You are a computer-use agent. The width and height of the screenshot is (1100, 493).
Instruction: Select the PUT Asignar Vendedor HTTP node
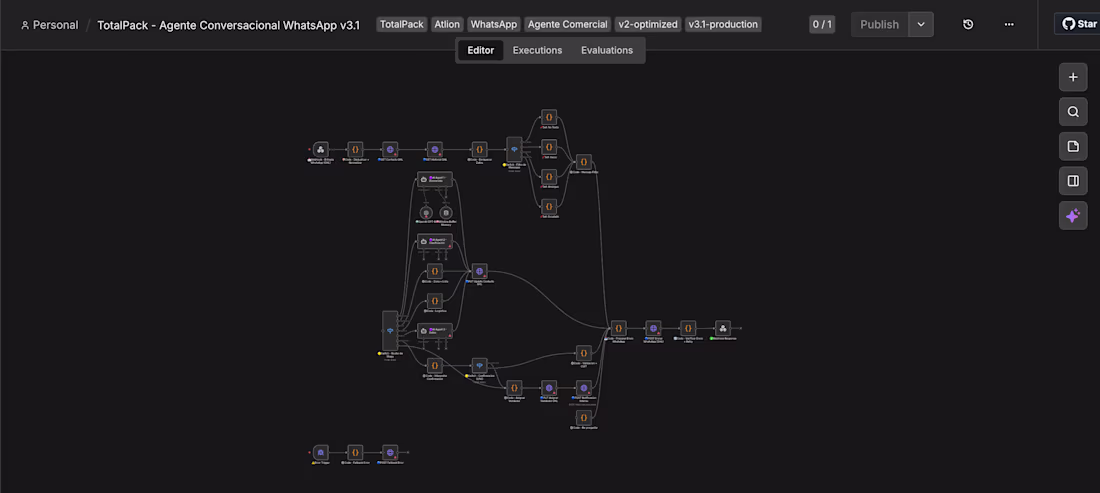tap(549, 388)
